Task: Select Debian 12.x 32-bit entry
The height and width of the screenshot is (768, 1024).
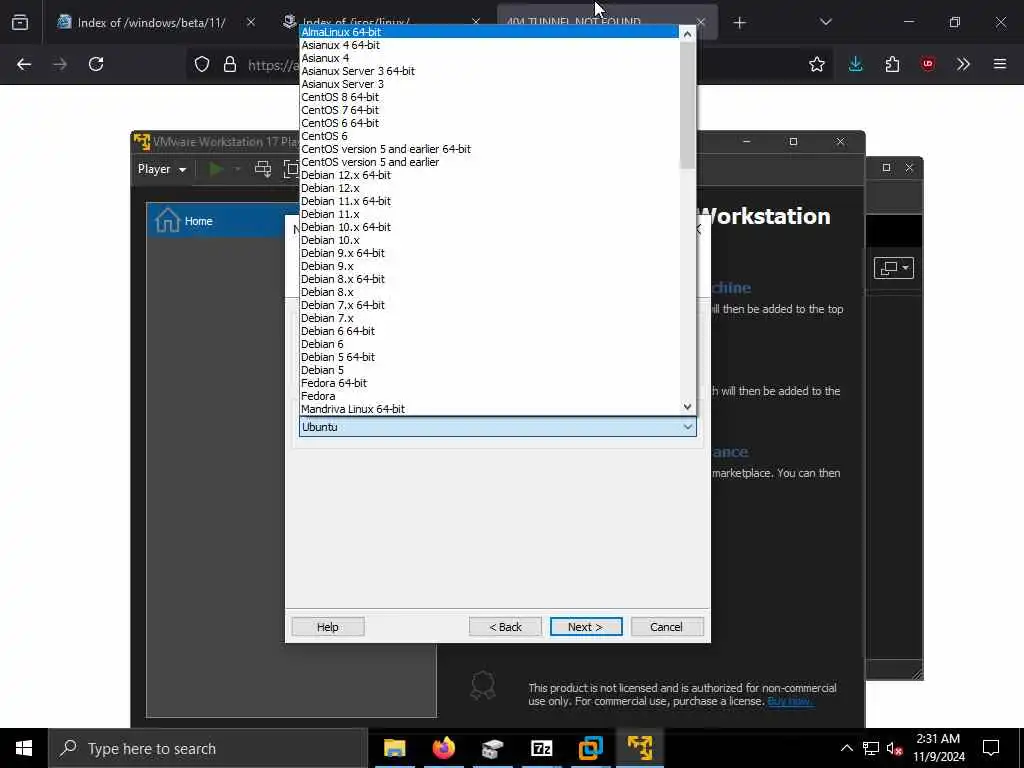Action: (x=489, y=188)
